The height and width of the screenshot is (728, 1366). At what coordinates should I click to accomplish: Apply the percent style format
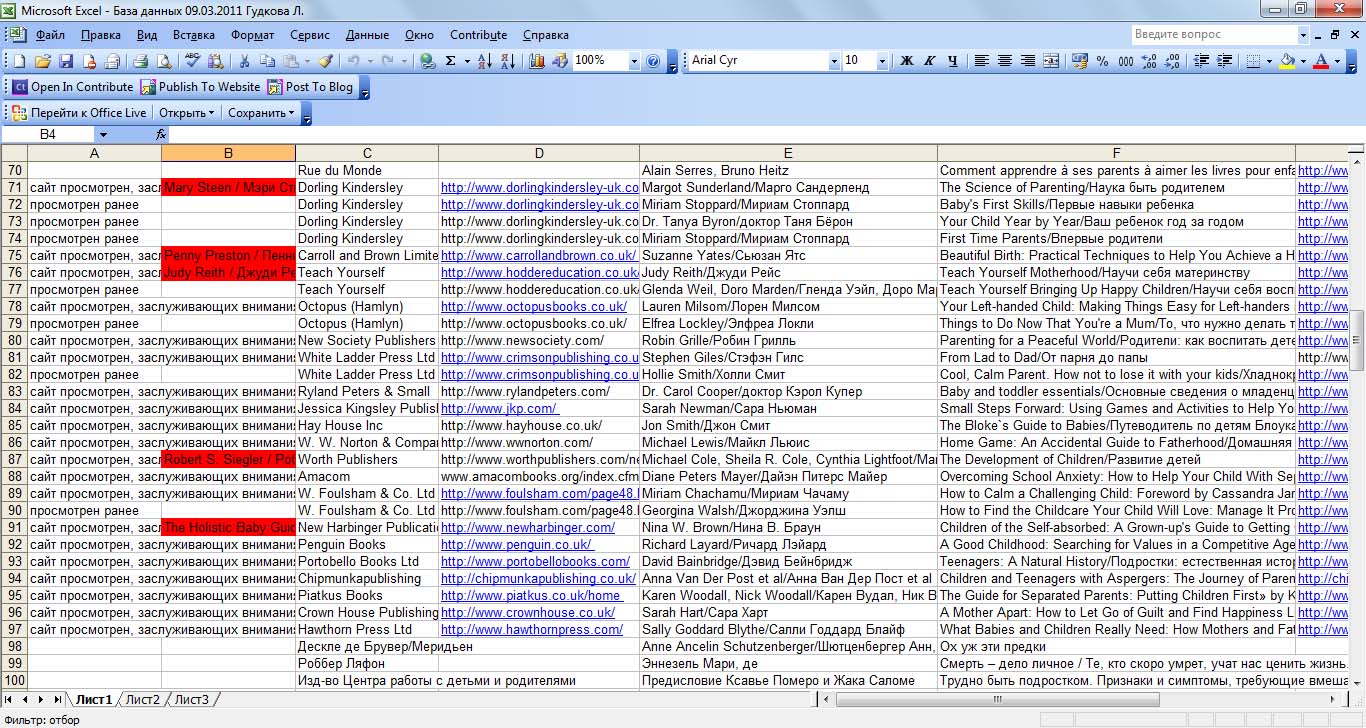point(1102,61)
